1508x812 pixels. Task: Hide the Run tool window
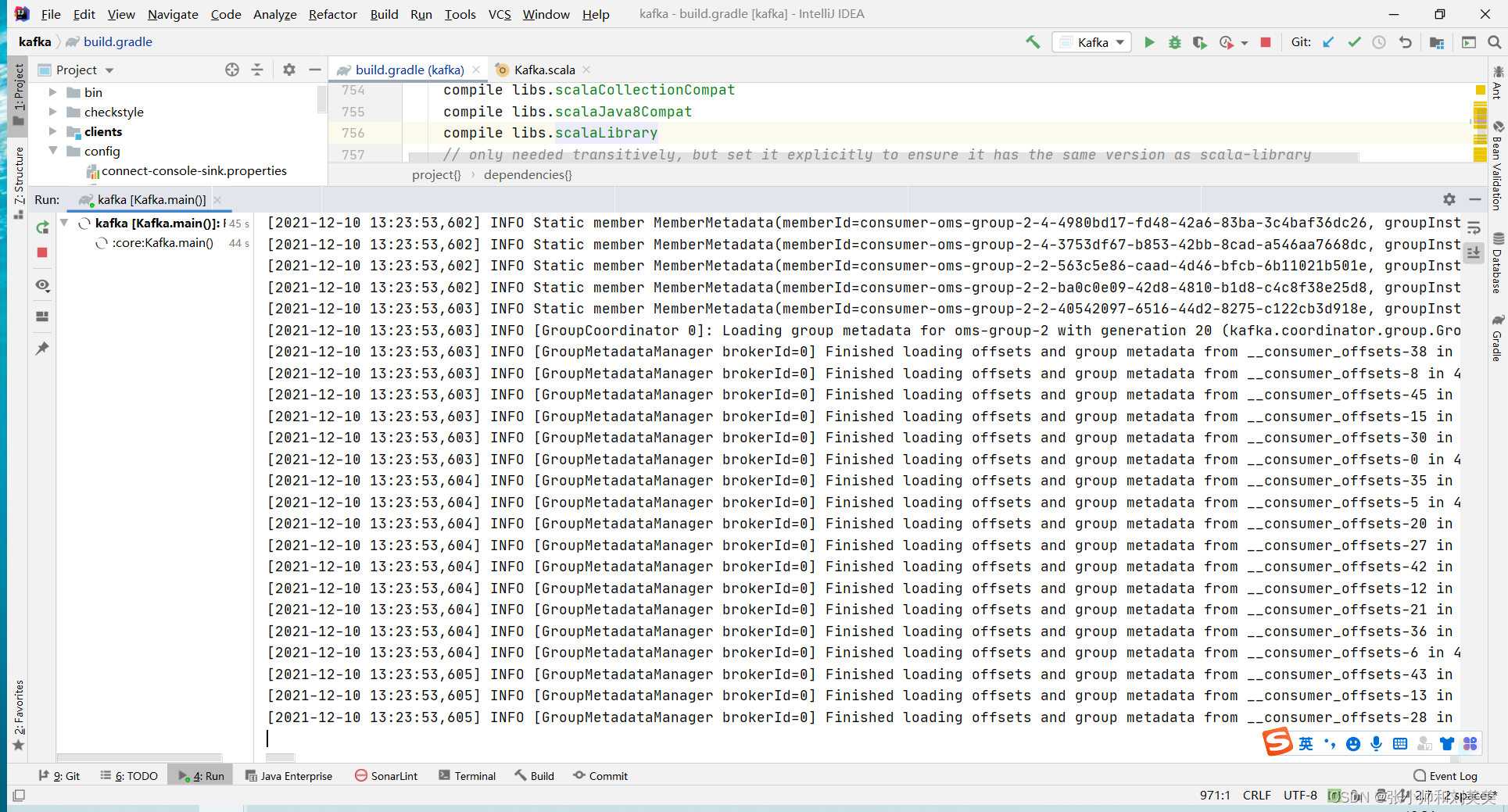1475,199
